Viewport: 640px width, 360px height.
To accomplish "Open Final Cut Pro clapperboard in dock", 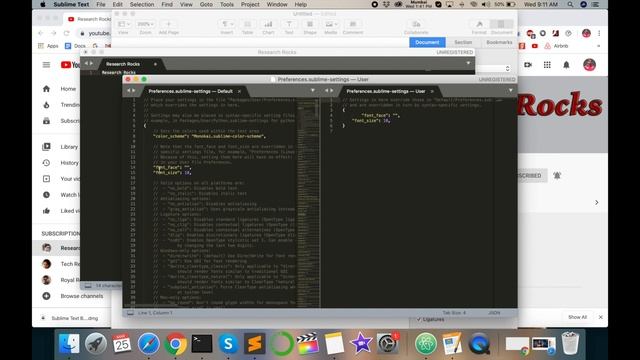I will pos(308,344).
